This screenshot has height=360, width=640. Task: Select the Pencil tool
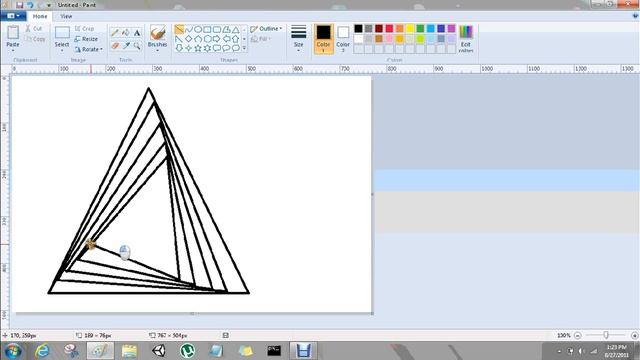tap(115, 33)
